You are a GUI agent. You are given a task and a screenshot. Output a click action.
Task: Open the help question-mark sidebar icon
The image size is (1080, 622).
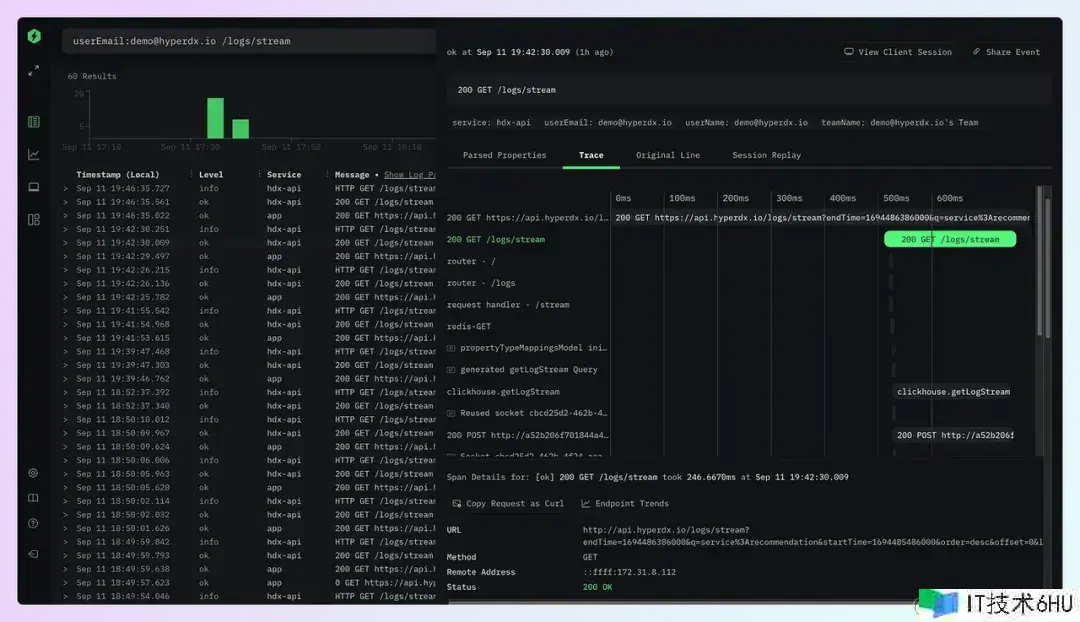coord(33,523)
